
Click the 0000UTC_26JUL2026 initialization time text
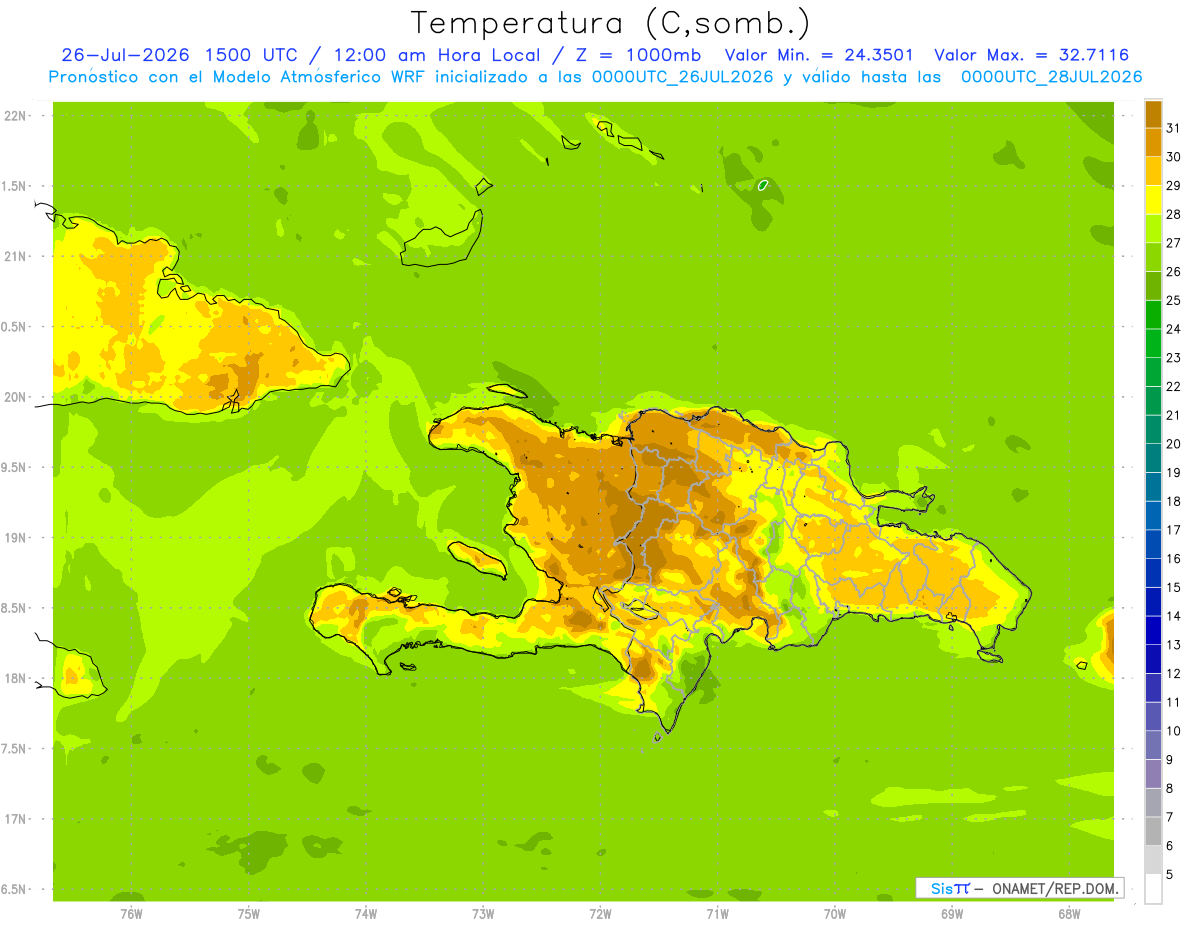(x=683, y=77)
